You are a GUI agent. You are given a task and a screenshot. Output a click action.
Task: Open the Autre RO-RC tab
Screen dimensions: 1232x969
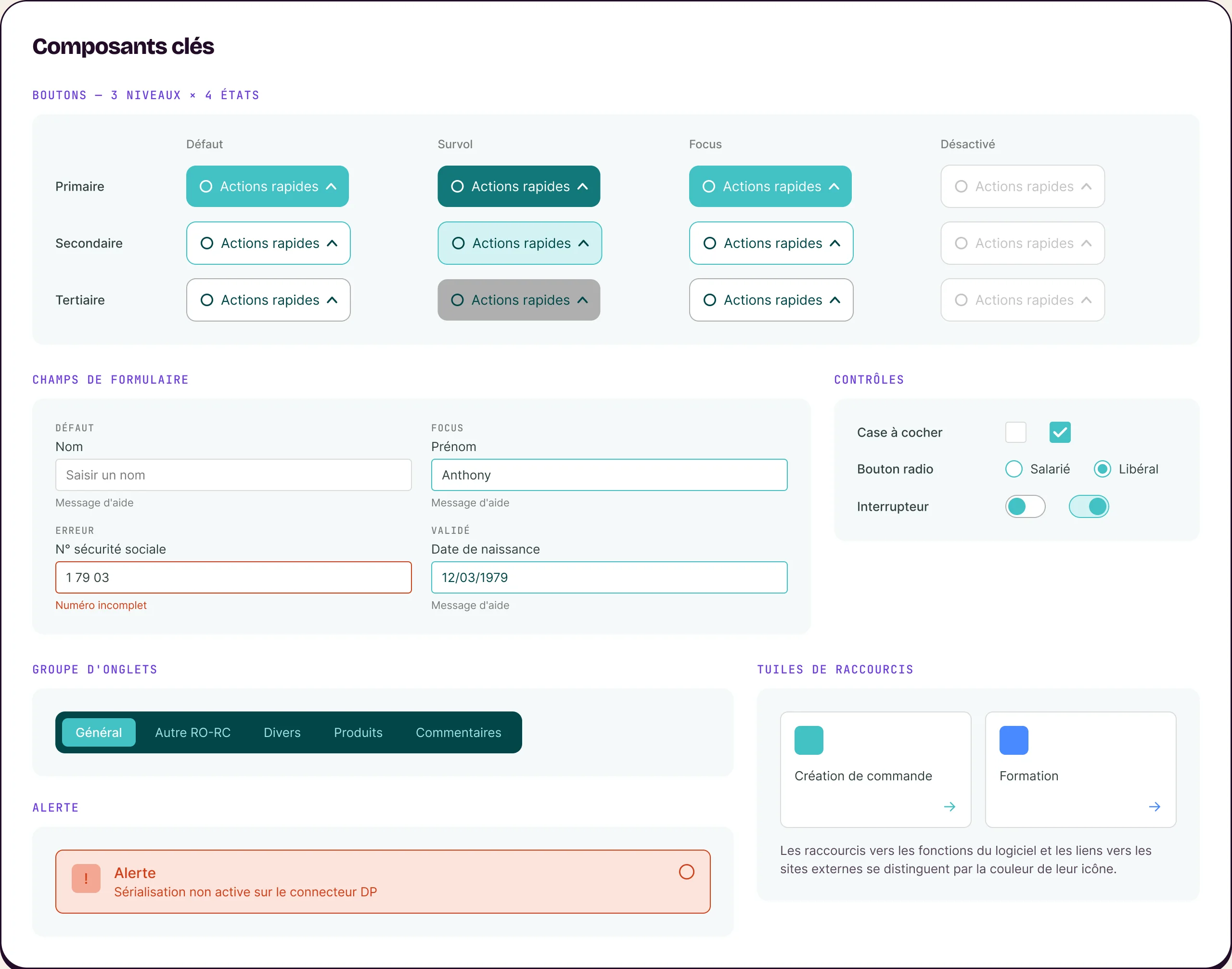coord(193,733)
